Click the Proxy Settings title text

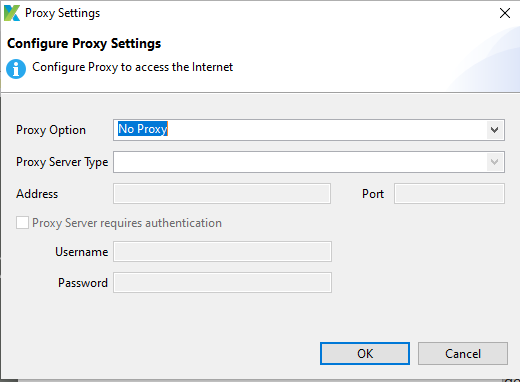click(x=62, y=13)
